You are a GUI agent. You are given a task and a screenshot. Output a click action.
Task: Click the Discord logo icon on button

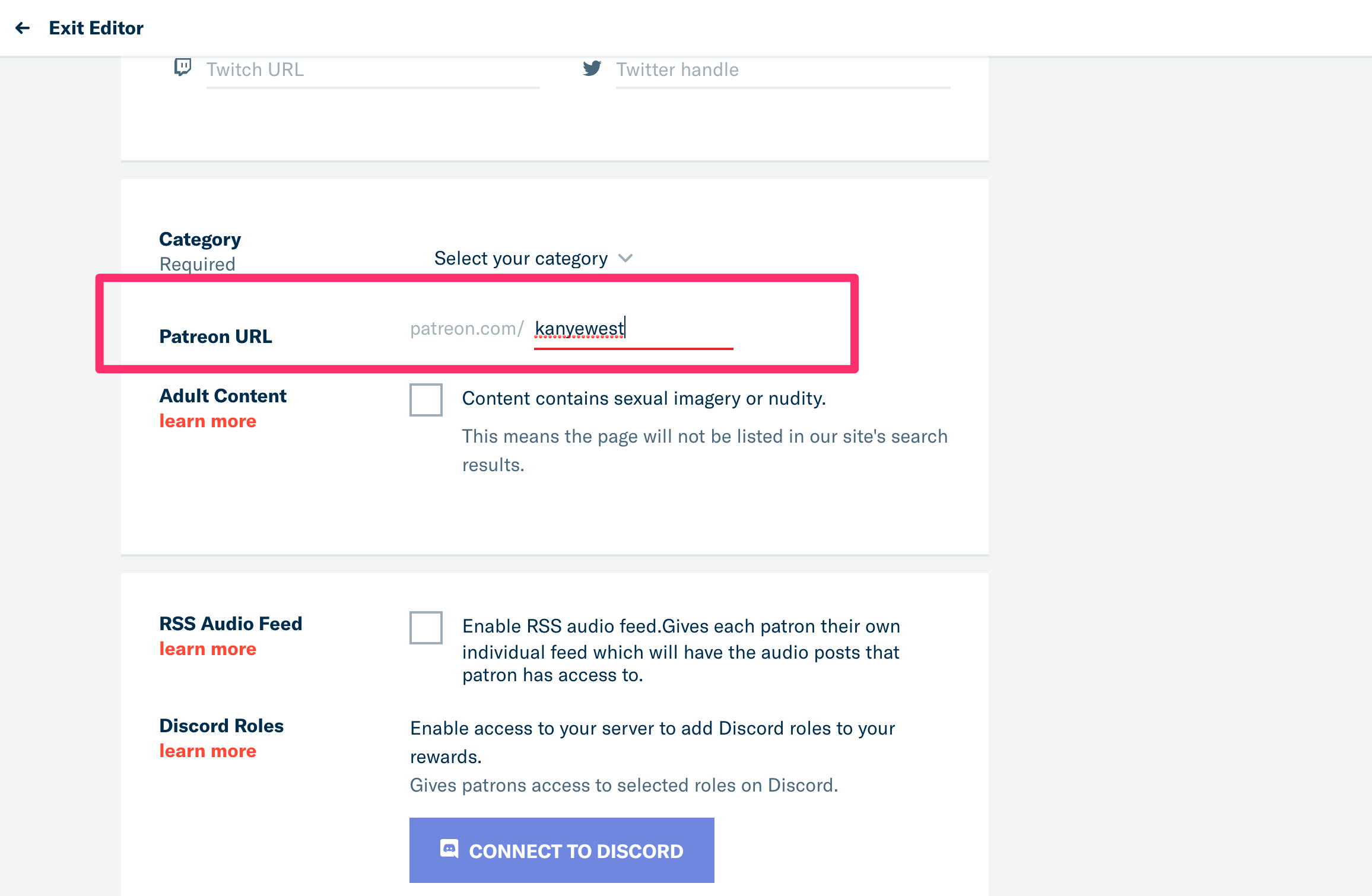click(449, 849)
